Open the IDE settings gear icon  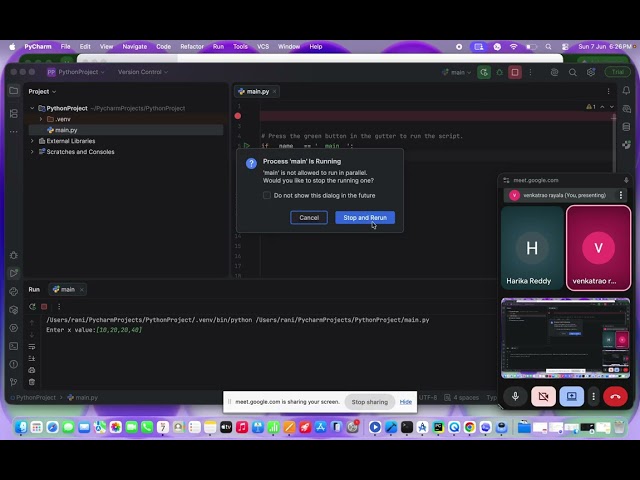coord(591,72)
